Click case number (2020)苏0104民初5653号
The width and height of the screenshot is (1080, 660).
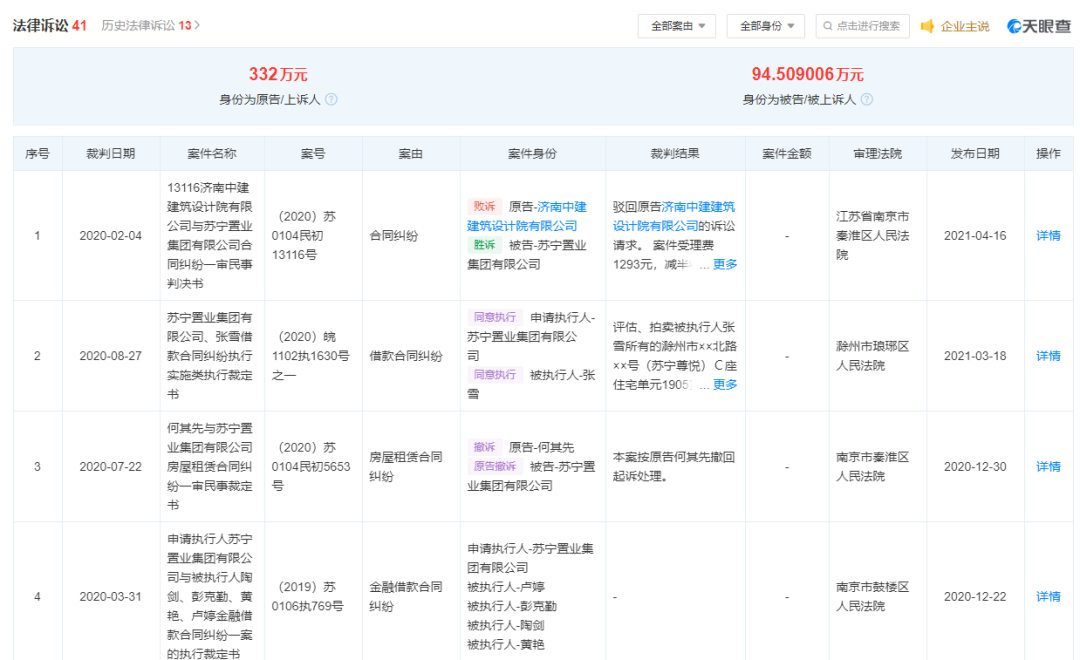pyautogui.click(x=311, y=466)
